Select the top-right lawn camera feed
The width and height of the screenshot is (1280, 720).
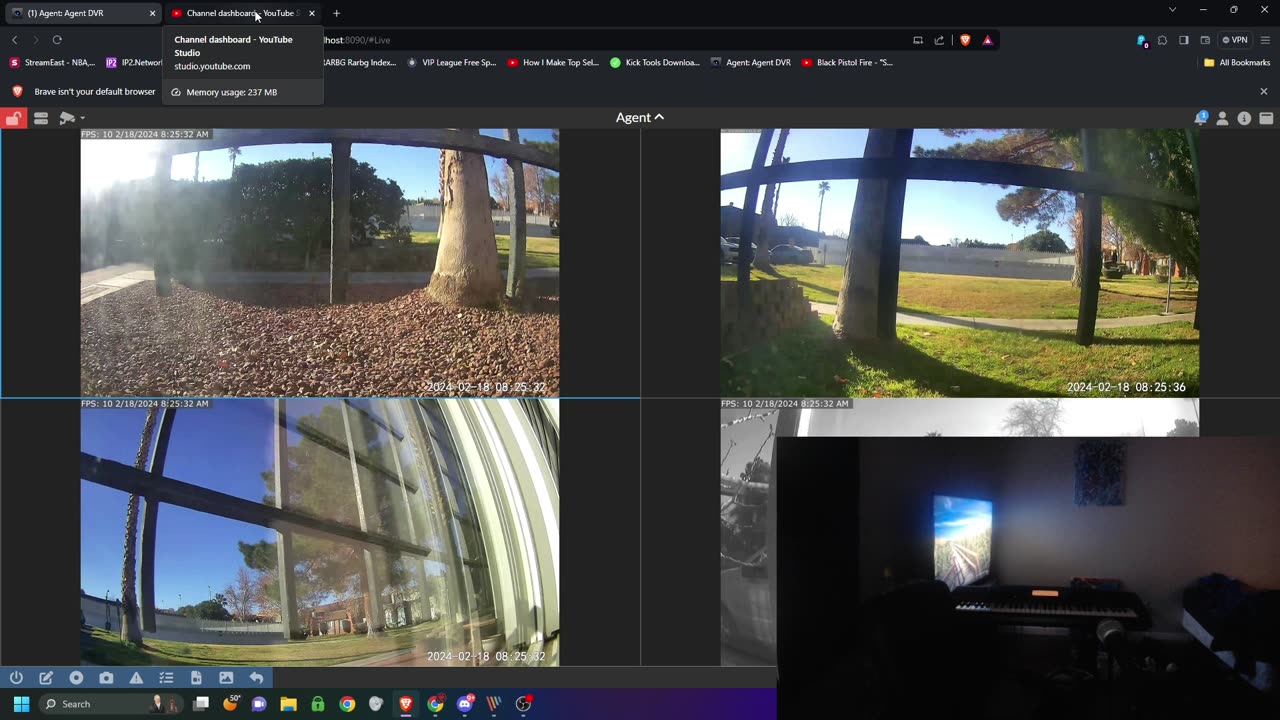point(960,263)
